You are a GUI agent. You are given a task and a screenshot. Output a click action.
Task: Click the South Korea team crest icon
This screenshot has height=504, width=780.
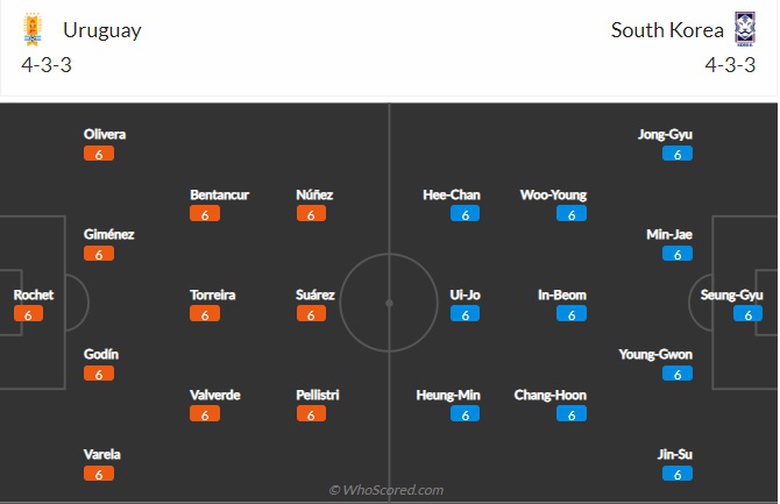pyautogui.click(x=746, y=29)
